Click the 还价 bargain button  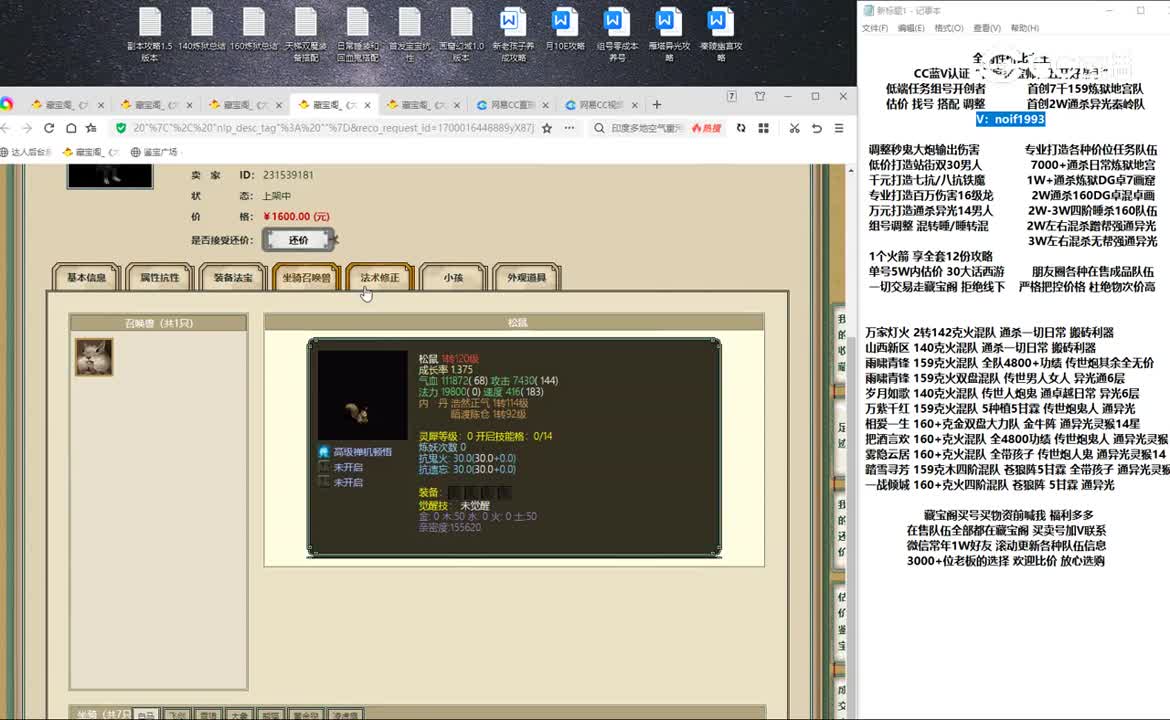click(298, 240)
